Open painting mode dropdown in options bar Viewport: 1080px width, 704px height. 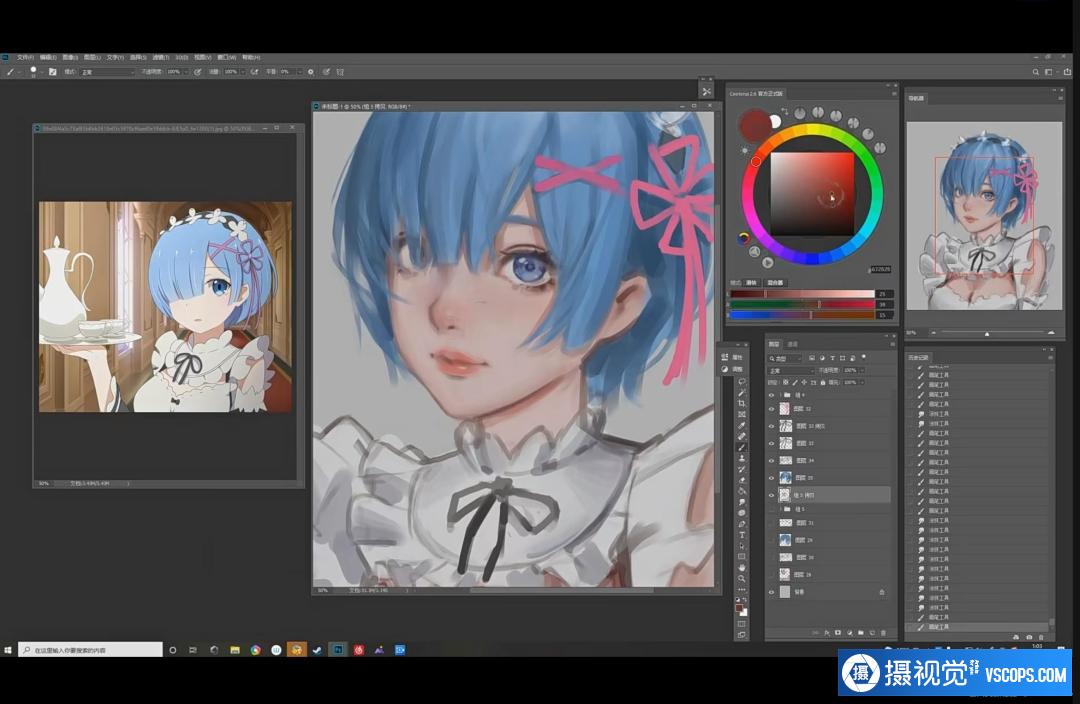pos(107,72)
